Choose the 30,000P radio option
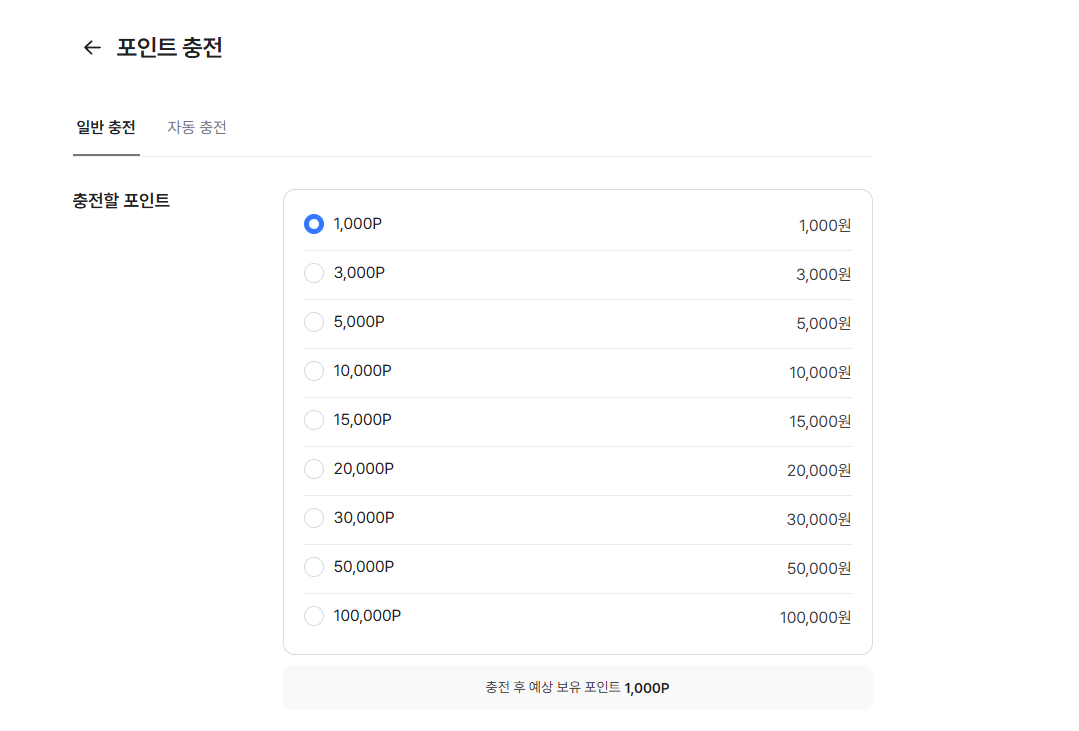Image resolution: width=1079 pixels, height=731 pixels. [314, 518]
